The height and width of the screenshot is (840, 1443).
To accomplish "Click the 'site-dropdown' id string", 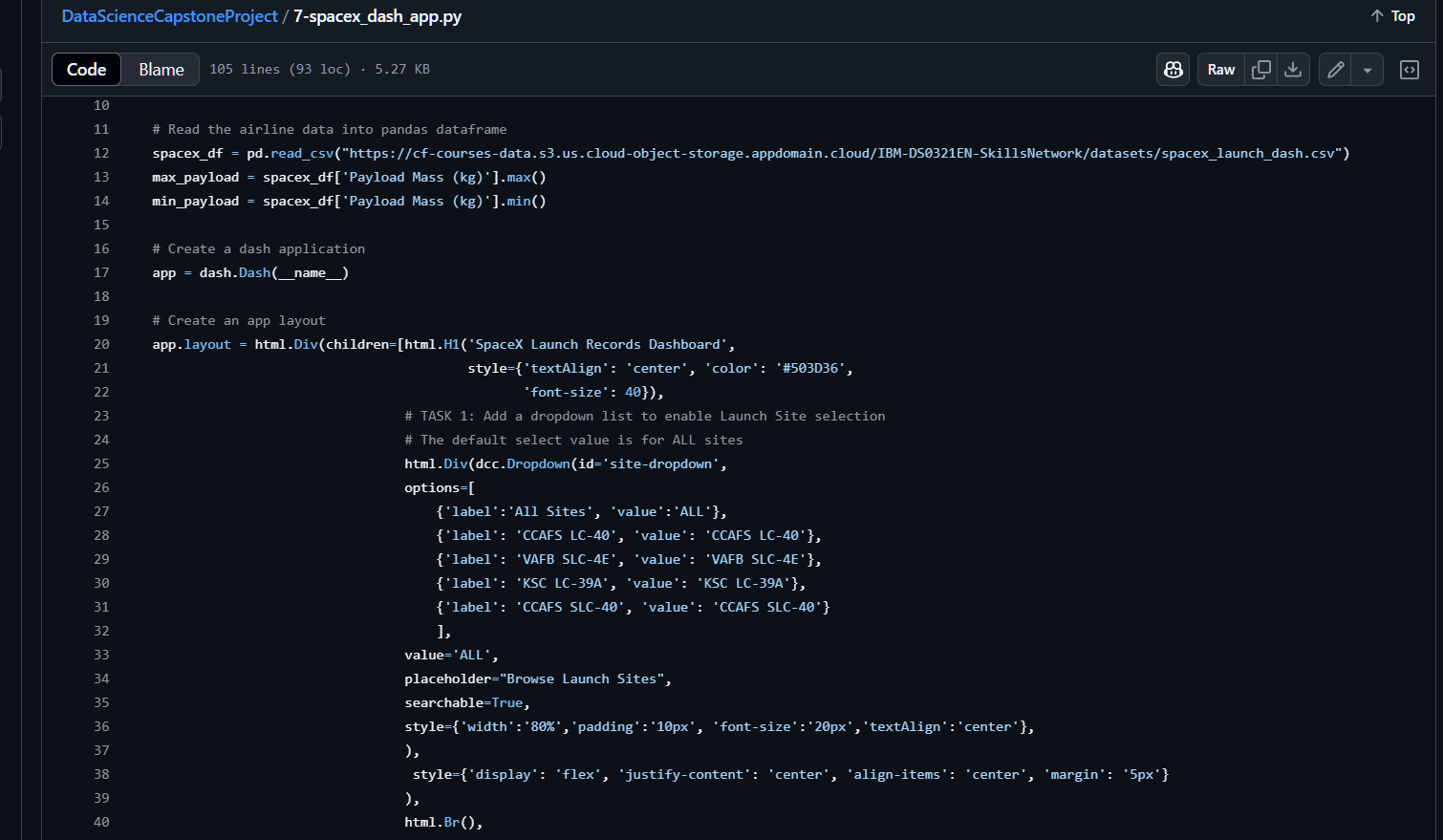I will pyautogui.click(x=660, y=463).
